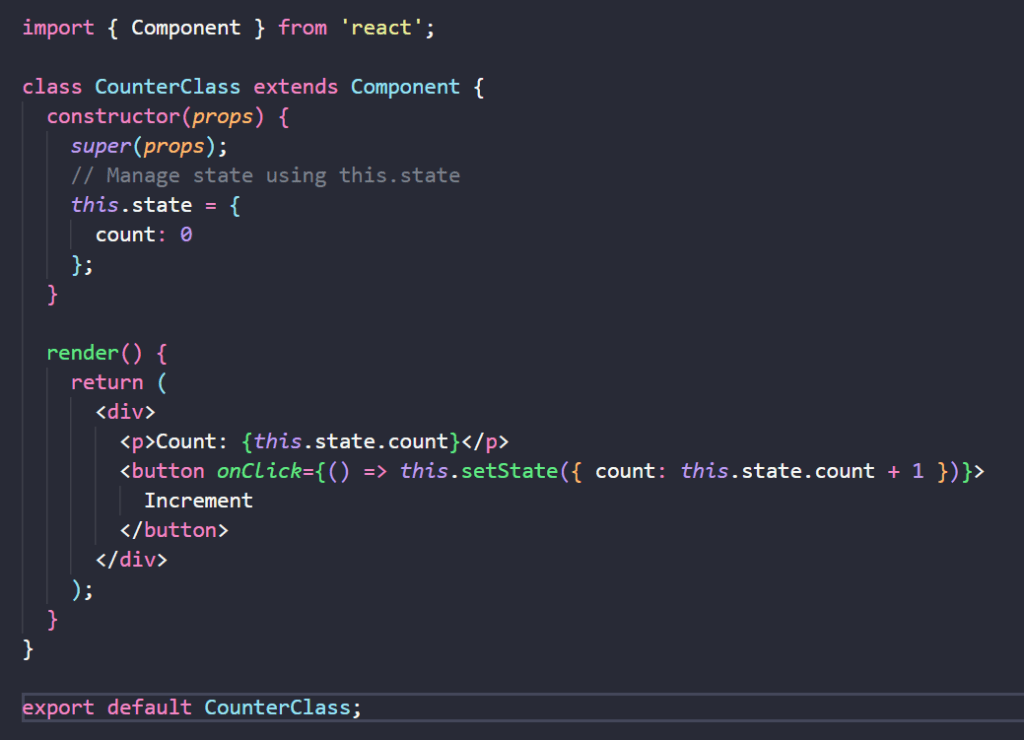Click the 0 value after count
Image resolution: width=1024 pixels, height=740 pixels.
click(186, 235)
